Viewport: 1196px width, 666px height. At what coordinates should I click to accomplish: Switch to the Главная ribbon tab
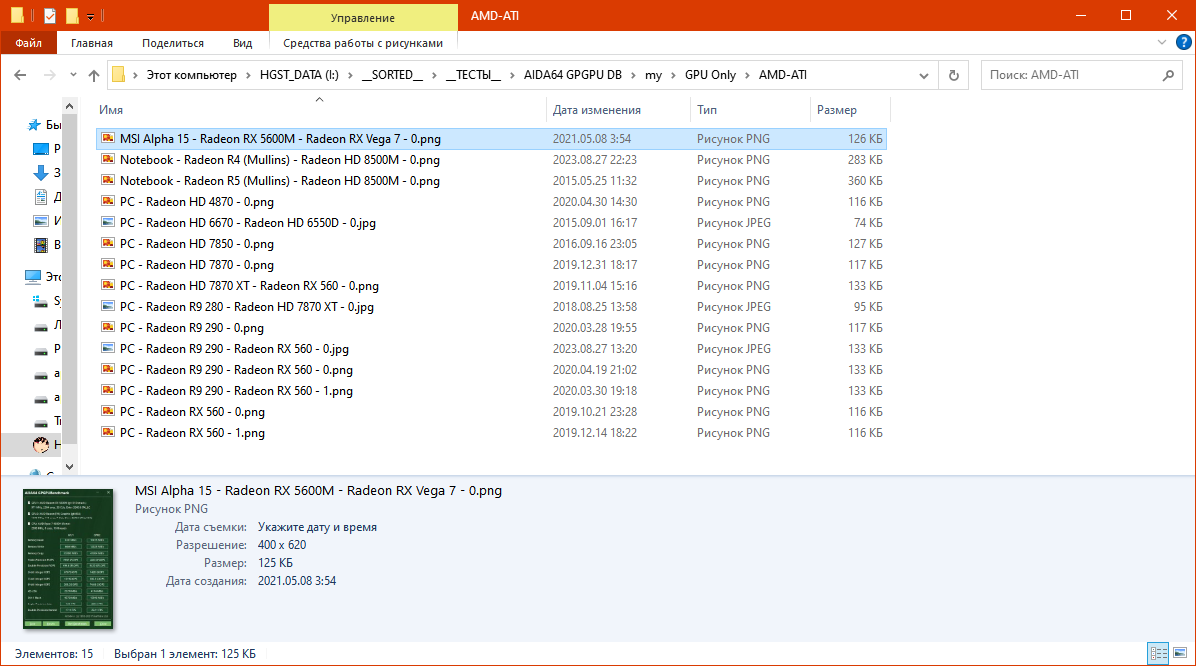click(x=92, y=43)
